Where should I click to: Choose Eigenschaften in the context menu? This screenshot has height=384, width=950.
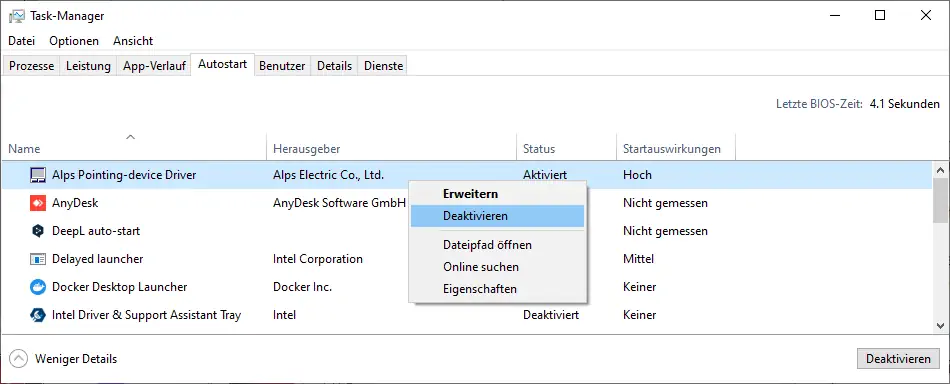coord(497,289)
